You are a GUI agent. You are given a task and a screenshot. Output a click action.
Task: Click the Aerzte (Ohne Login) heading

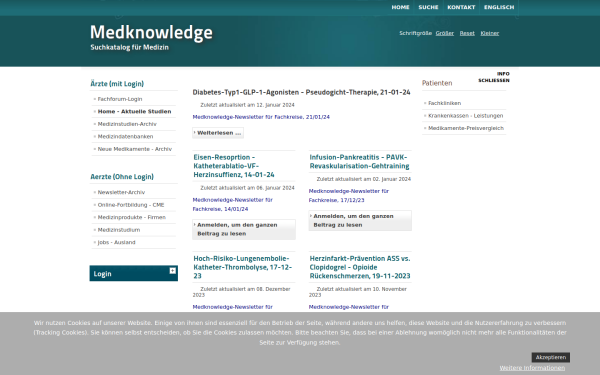pyautogui.click(x=122, y=177)
